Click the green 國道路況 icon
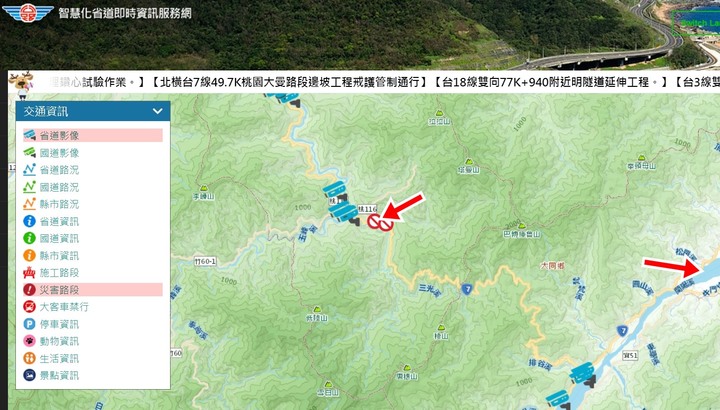The image size is (720, 410). [x=29, y=187]
